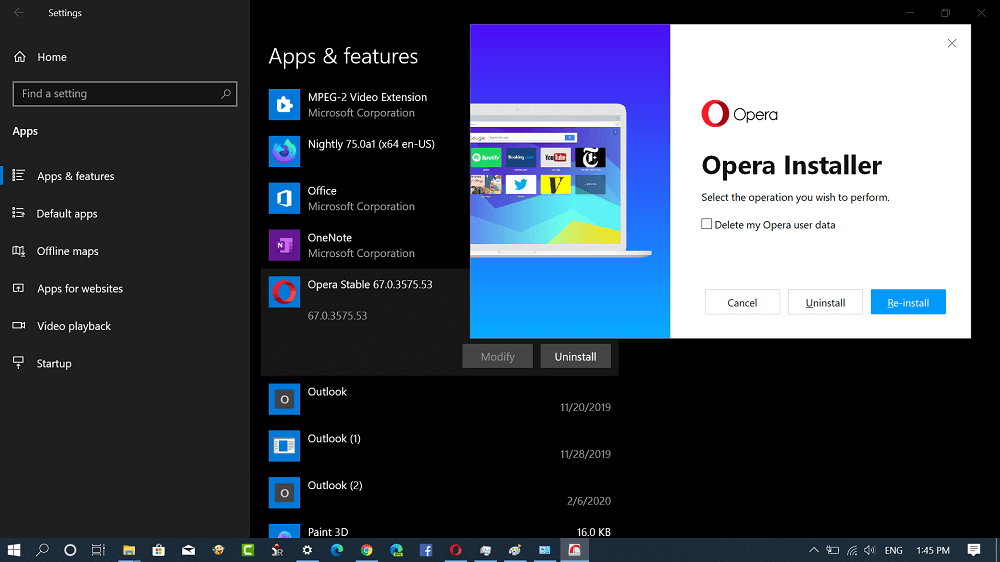Click the ENG language indicator

(893, 550)
